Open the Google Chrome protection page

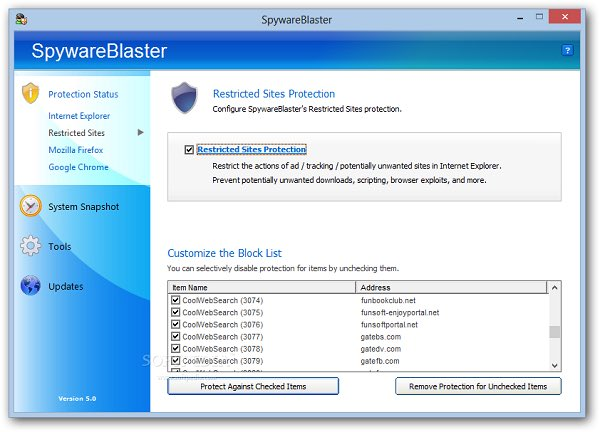[x=78, y=167]
